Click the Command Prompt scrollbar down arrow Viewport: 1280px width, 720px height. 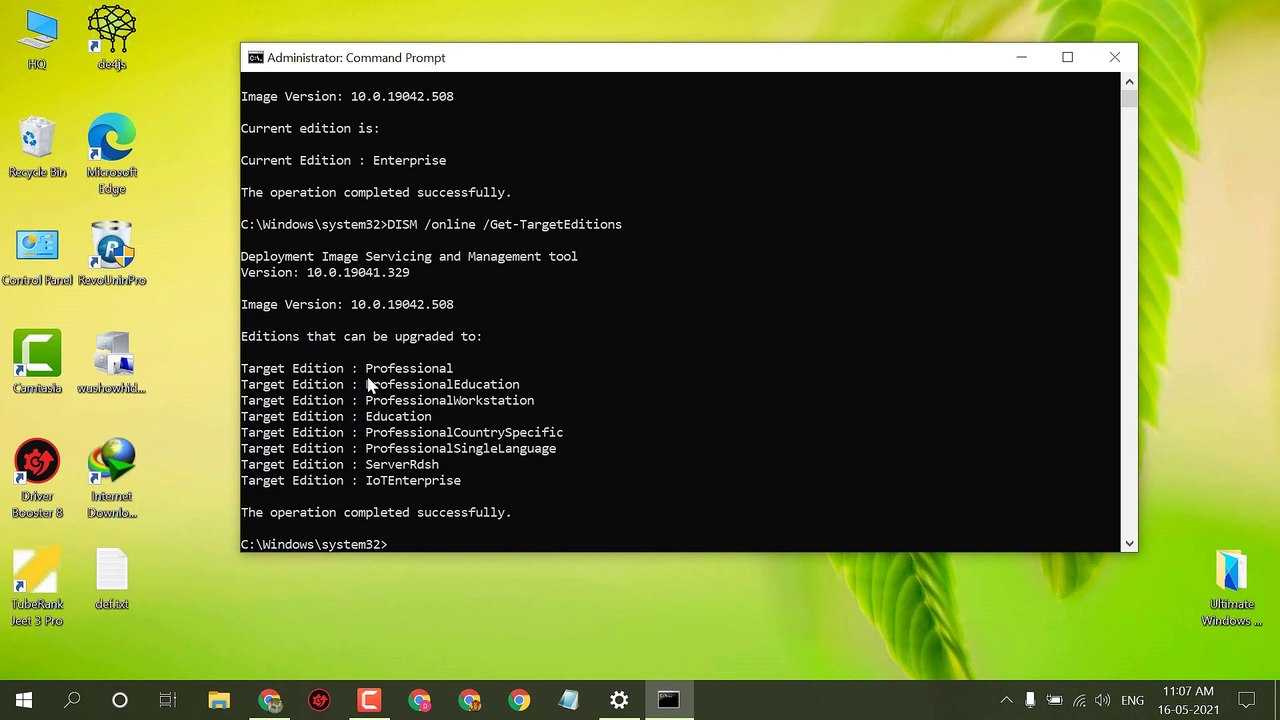tap(1129, 544)
